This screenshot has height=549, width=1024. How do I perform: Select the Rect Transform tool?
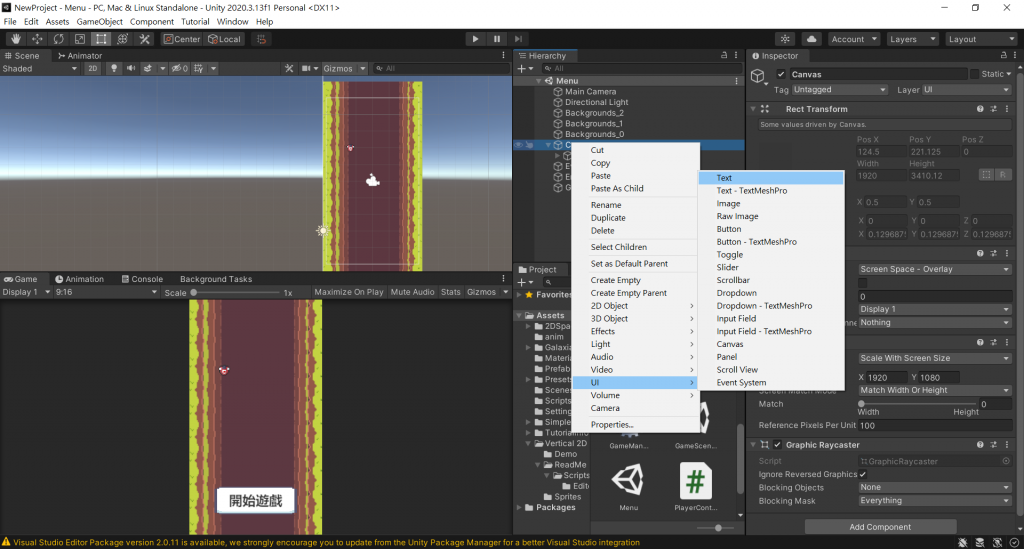[x=101, y=39]
